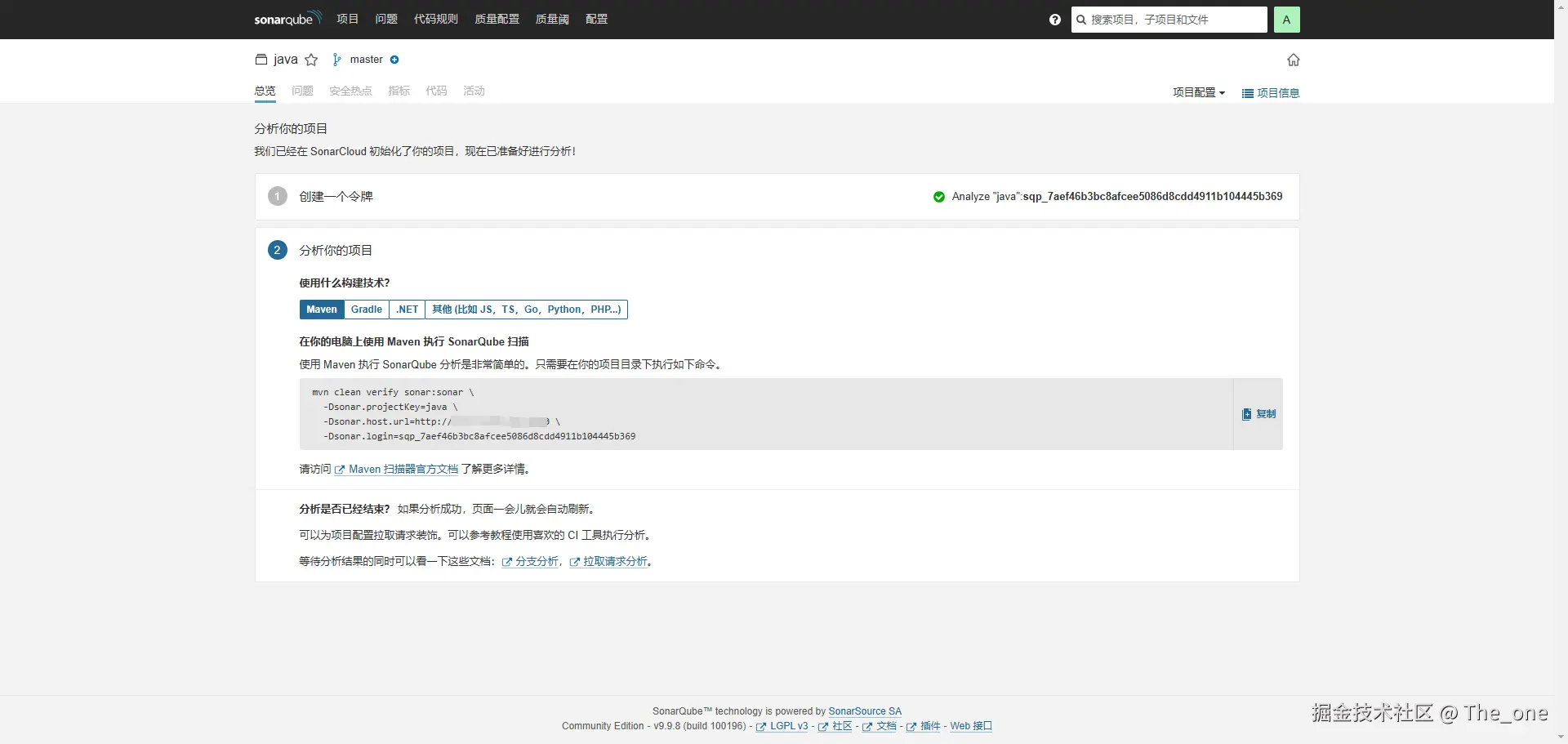Open the LGPL v3 license link
This screenshot has height=744, width=1568.
(782, 726)
